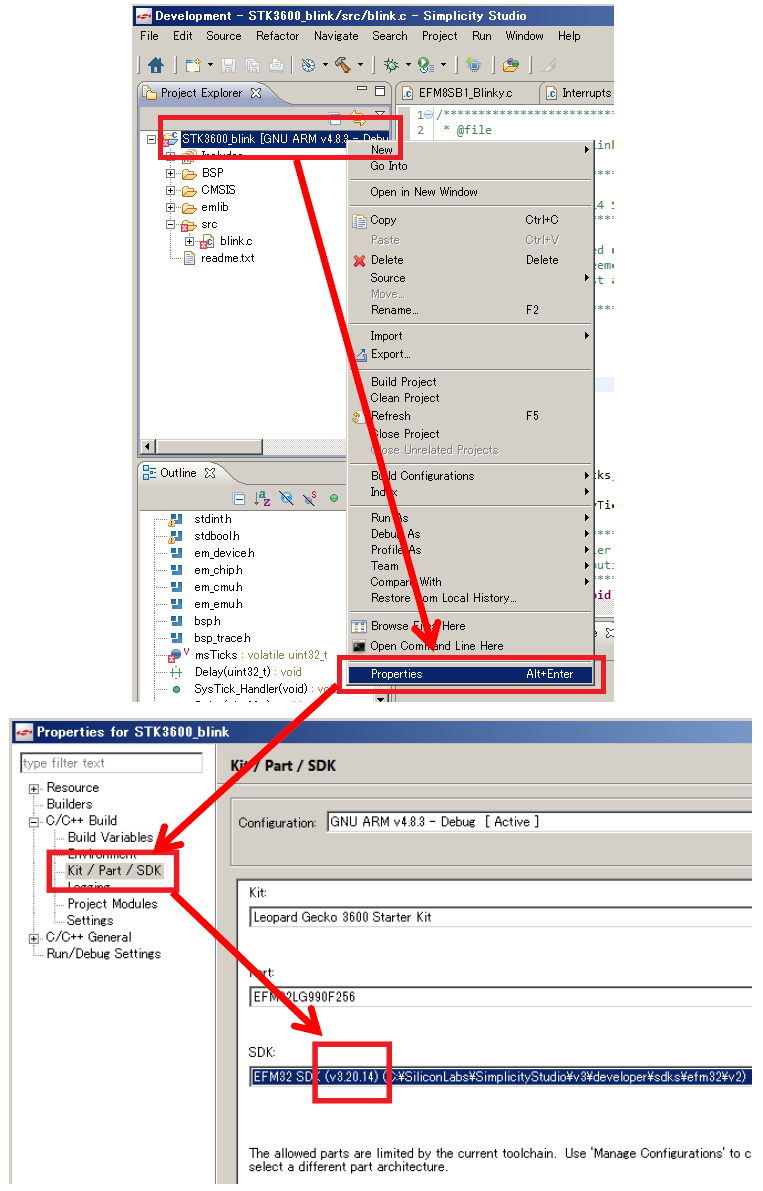Click the Collapse All icon in Outline panel
This screenshot has width=763, height=1191.
click(x=238, y=498)
